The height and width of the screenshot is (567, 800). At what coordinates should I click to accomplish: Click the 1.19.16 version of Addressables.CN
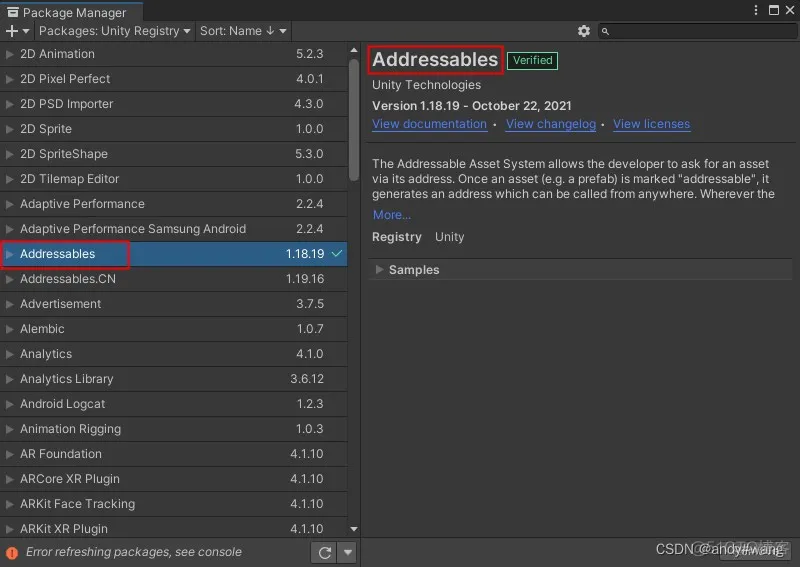[305, 279]
